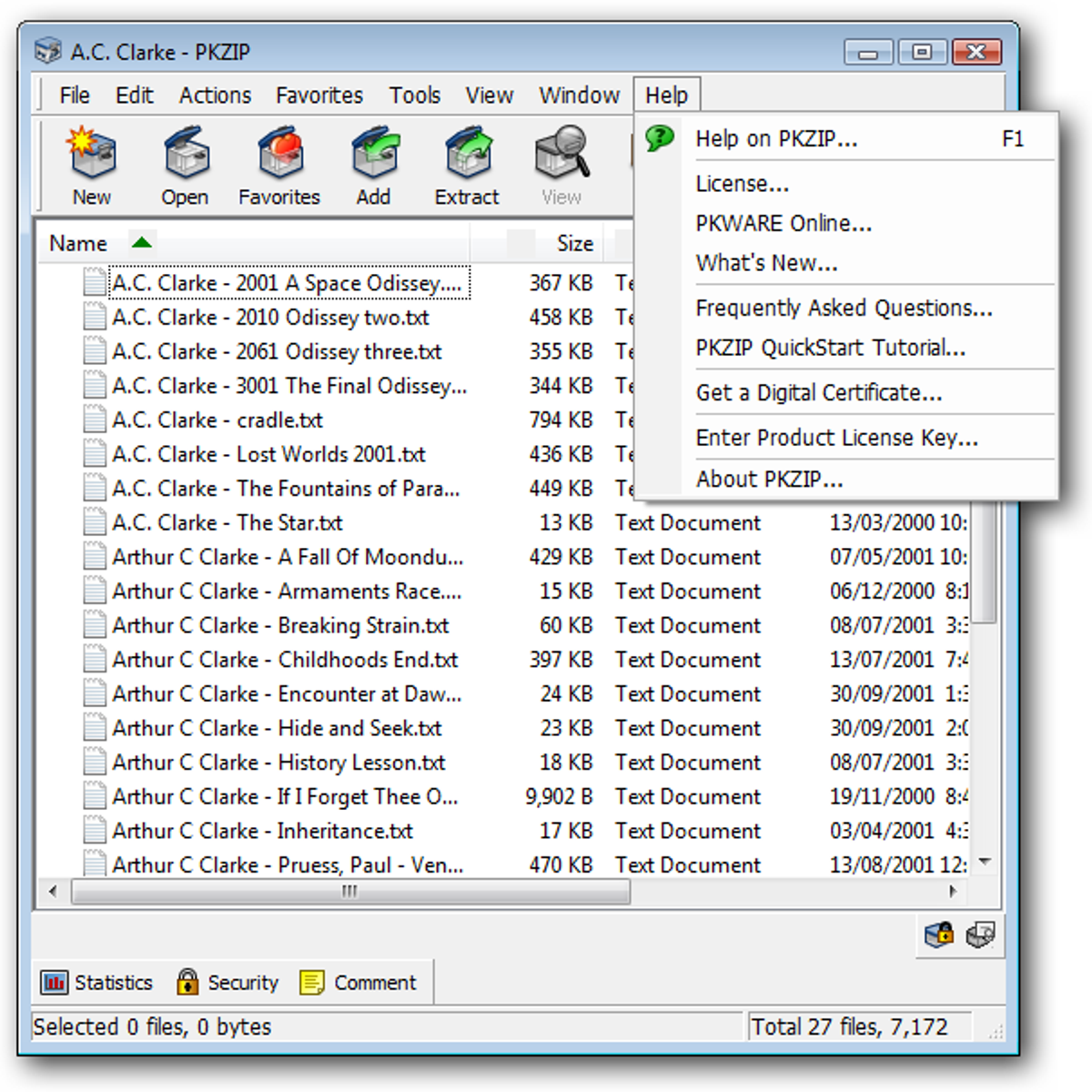
Task: Click the Favorites apple toolbar icon
Action: point(278,164)
